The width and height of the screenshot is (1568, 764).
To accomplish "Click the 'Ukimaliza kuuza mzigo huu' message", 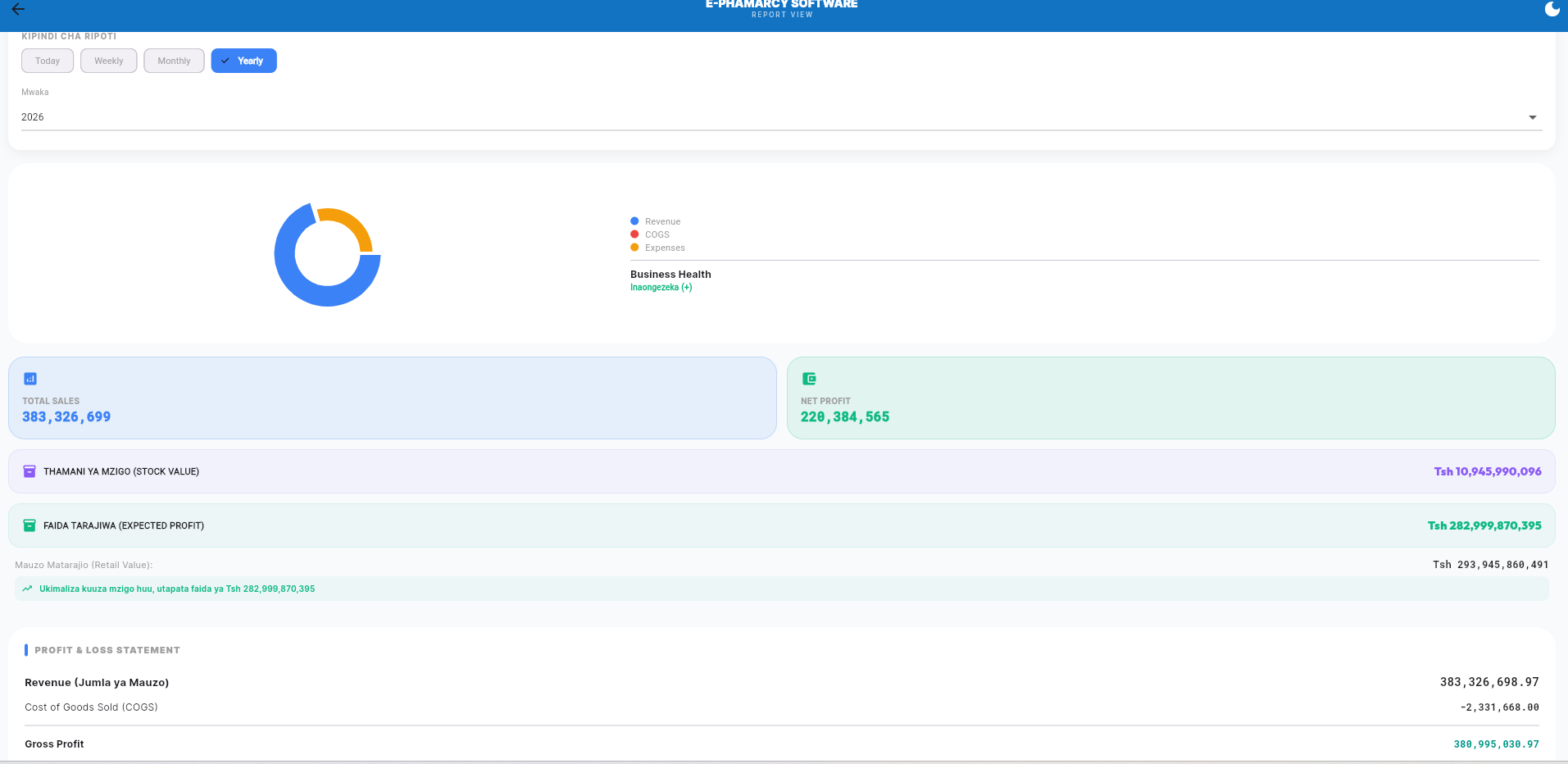I will pyautogui.click(x=177, y=589).
